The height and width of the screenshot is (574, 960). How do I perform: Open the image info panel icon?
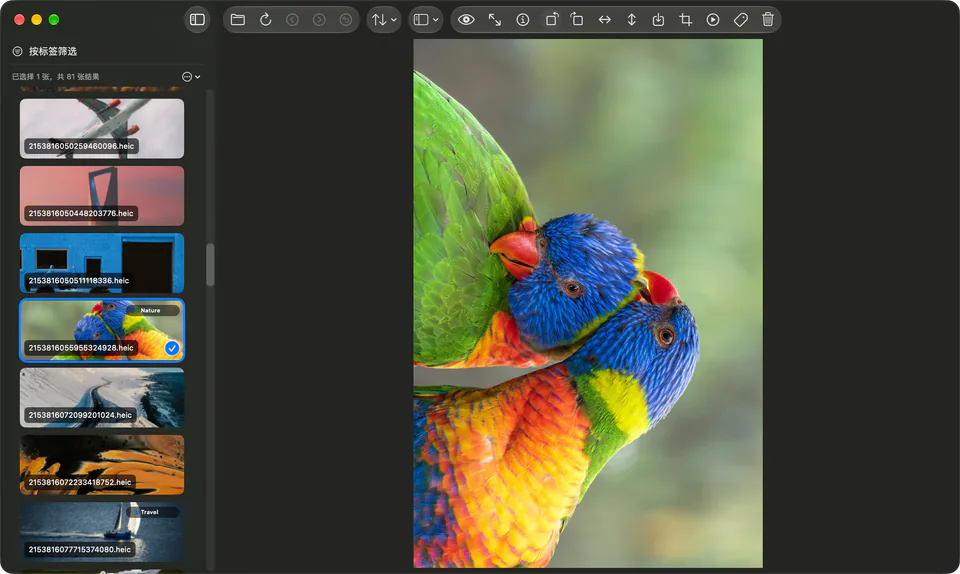(522, 20)
